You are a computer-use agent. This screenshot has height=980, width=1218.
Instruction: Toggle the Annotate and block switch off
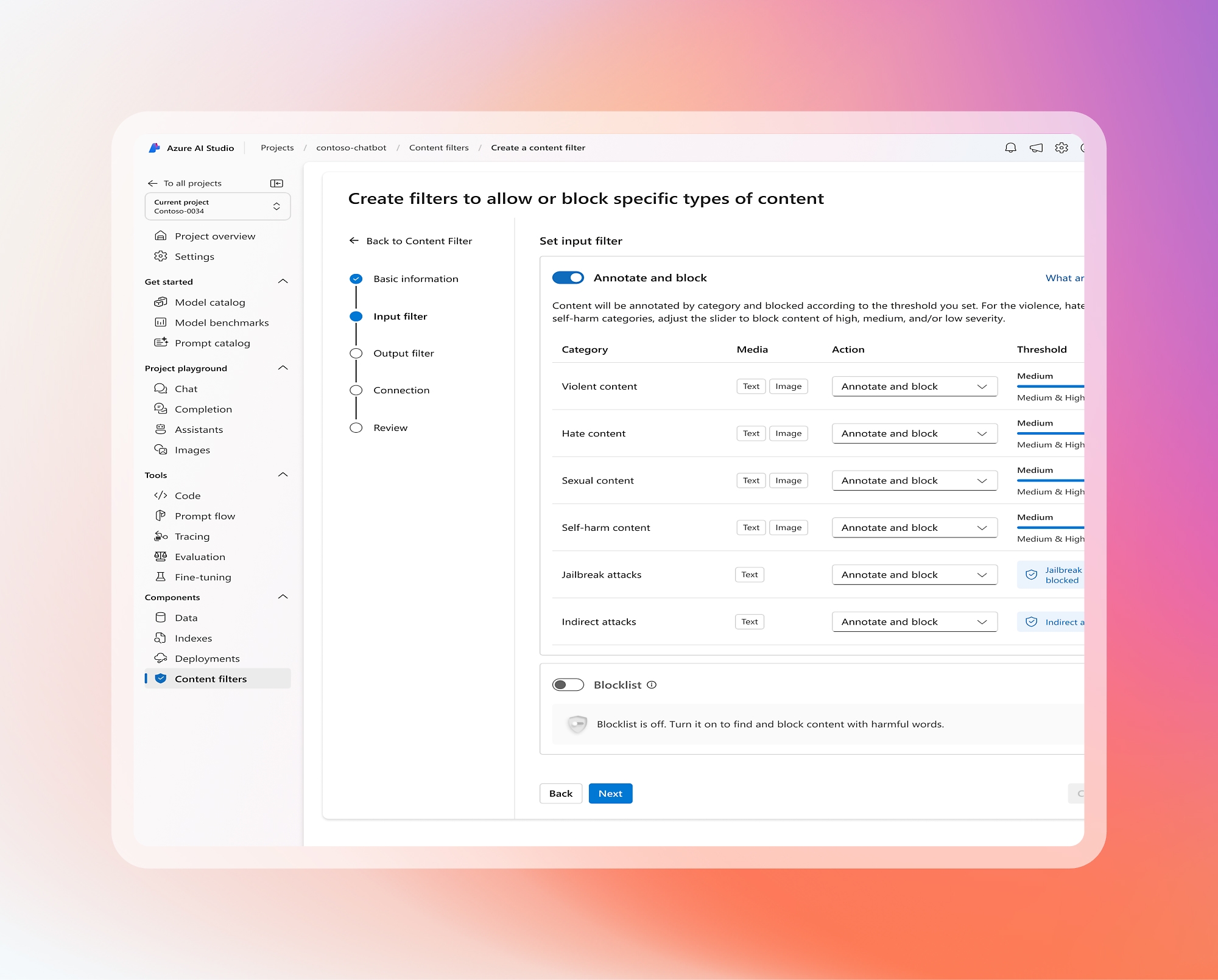coord(568,278)
